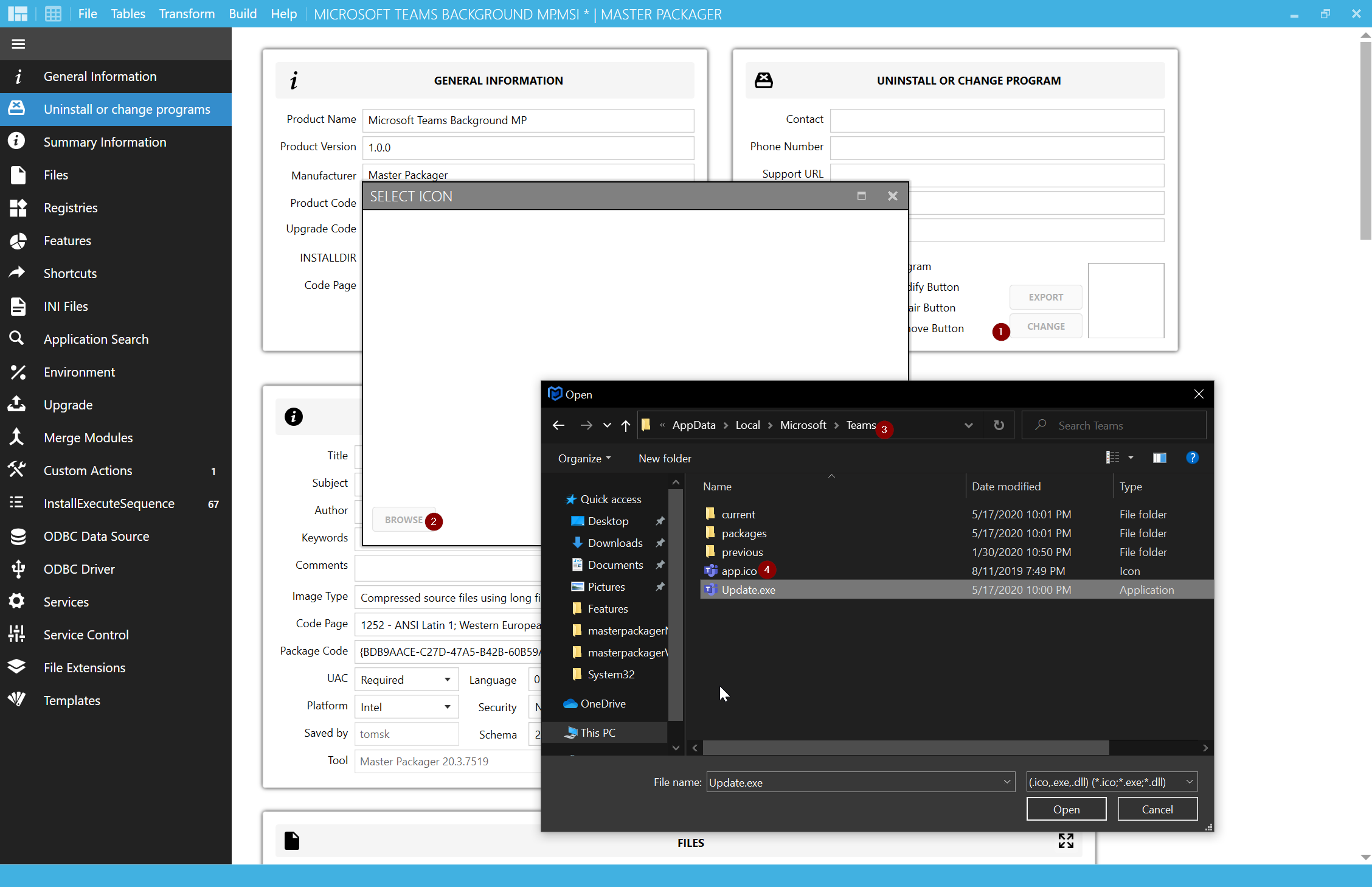Click Open button in file dialog
This screenshot has width=1372, height=887.
coord(1066,810)
